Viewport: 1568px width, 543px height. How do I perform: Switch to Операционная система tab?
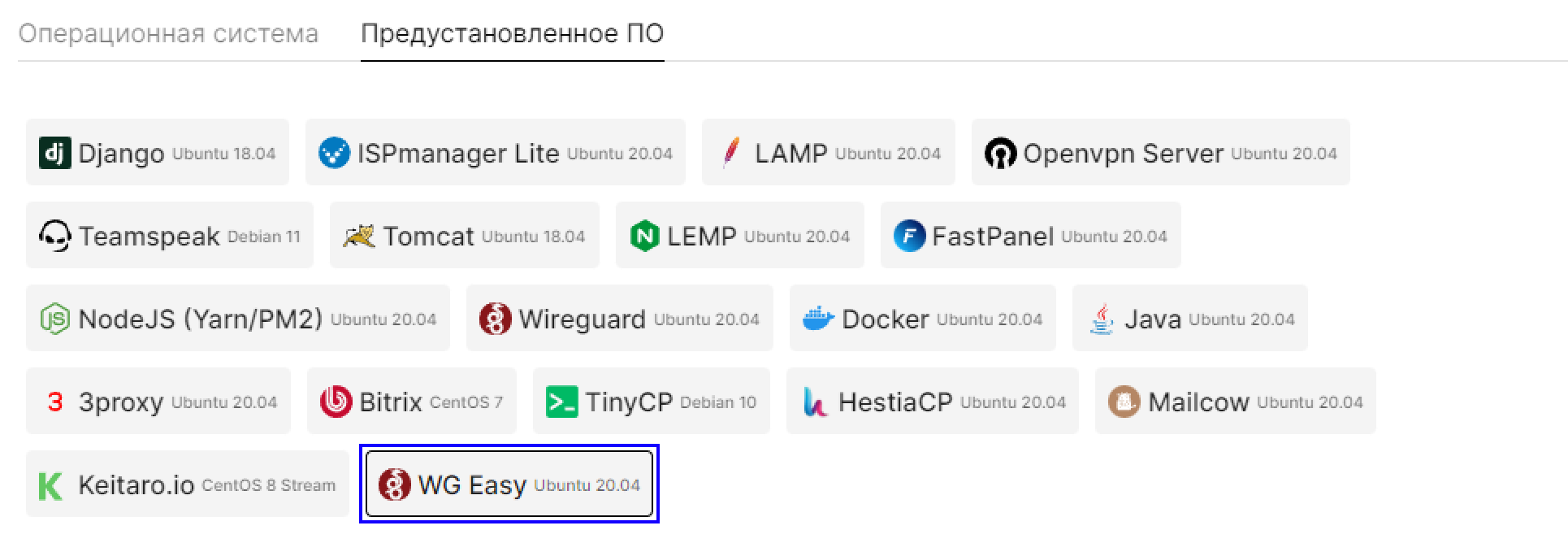168,34
